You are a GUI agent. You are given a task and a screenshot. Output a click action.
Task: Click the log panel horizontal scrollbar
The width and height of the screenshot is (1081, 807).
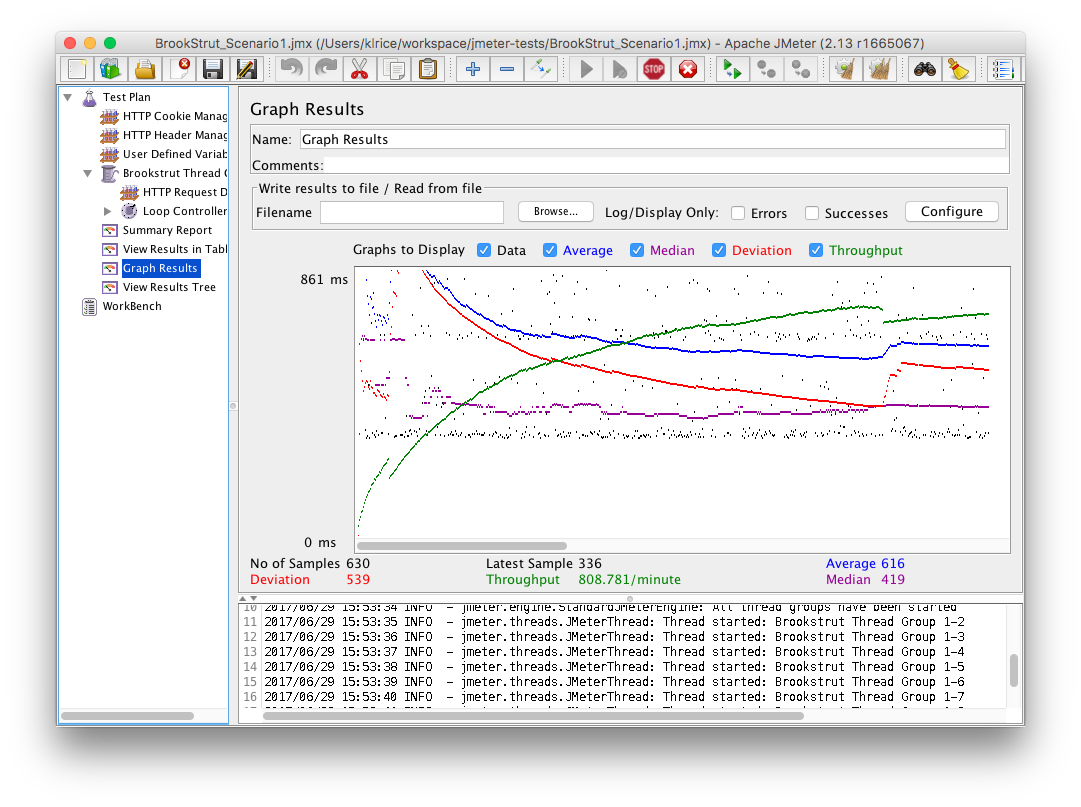(x=533, y=716)
